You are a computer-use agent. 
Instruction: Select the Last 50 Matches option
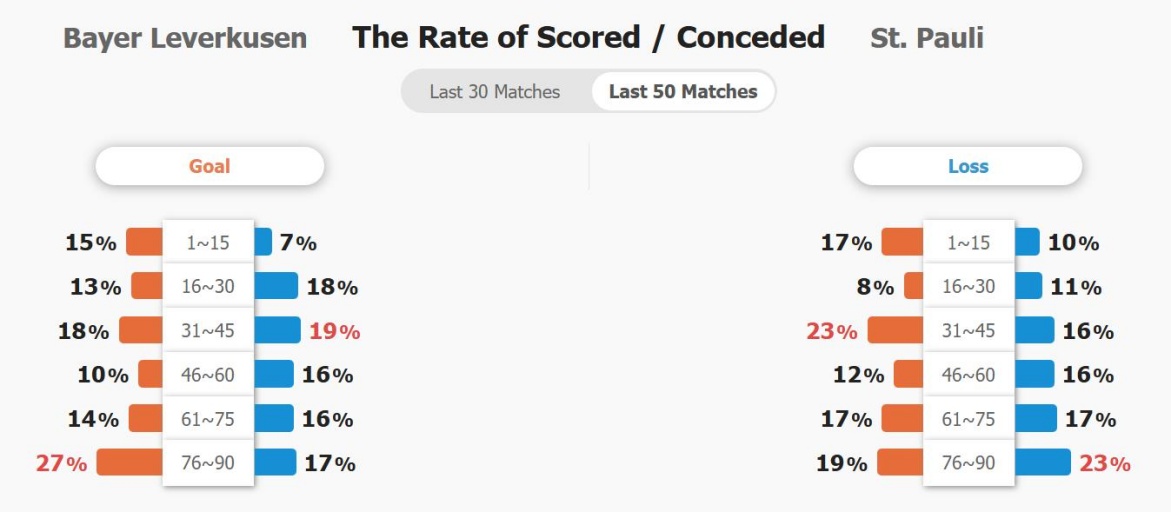point(683,92)
